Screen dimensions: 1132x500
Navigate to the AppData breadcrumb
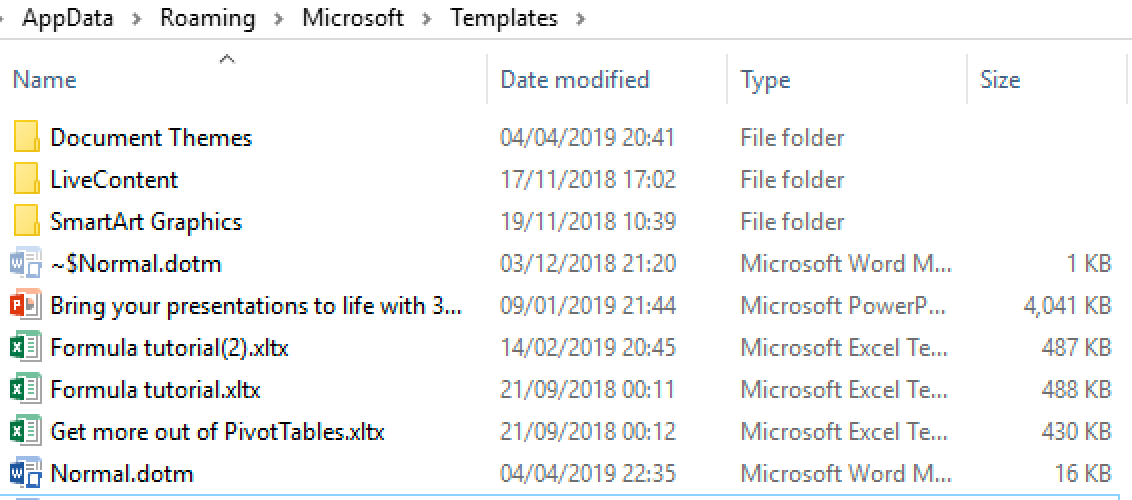coord(68,18)
